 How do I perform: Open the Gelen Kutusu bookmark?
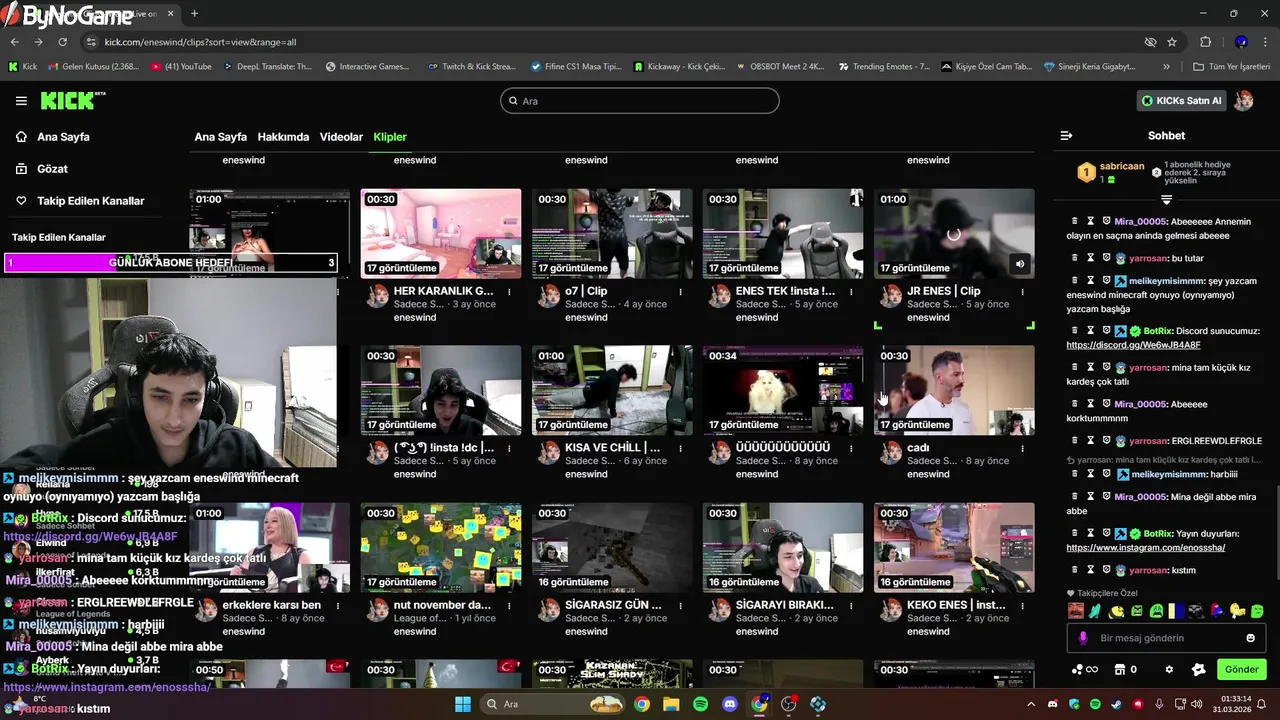click(93, 67)
